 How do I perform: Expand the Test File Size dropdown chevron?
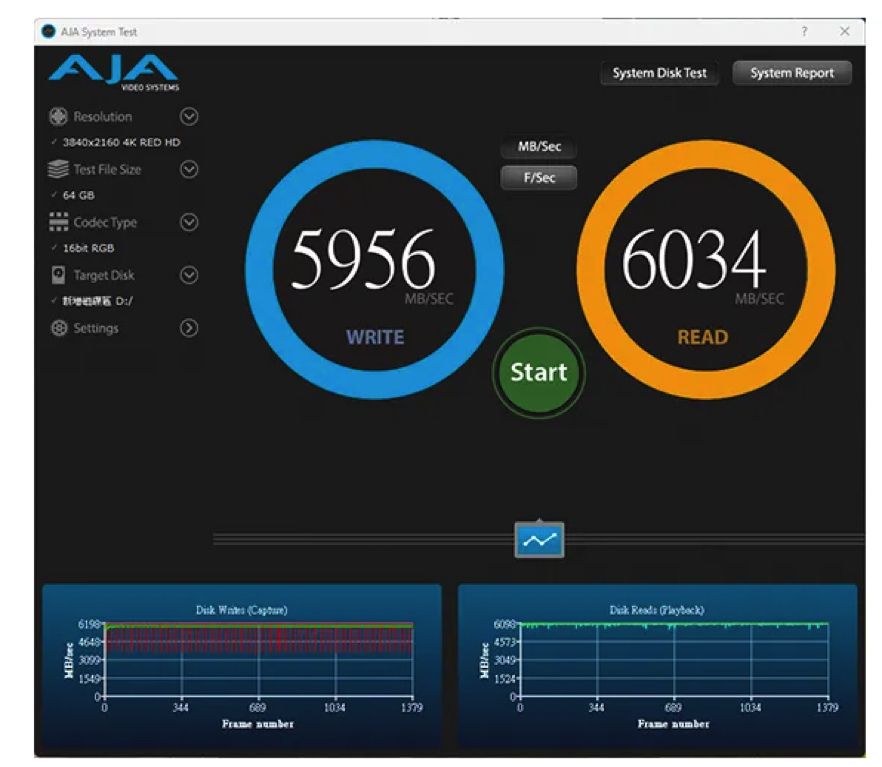click(189, 169)
